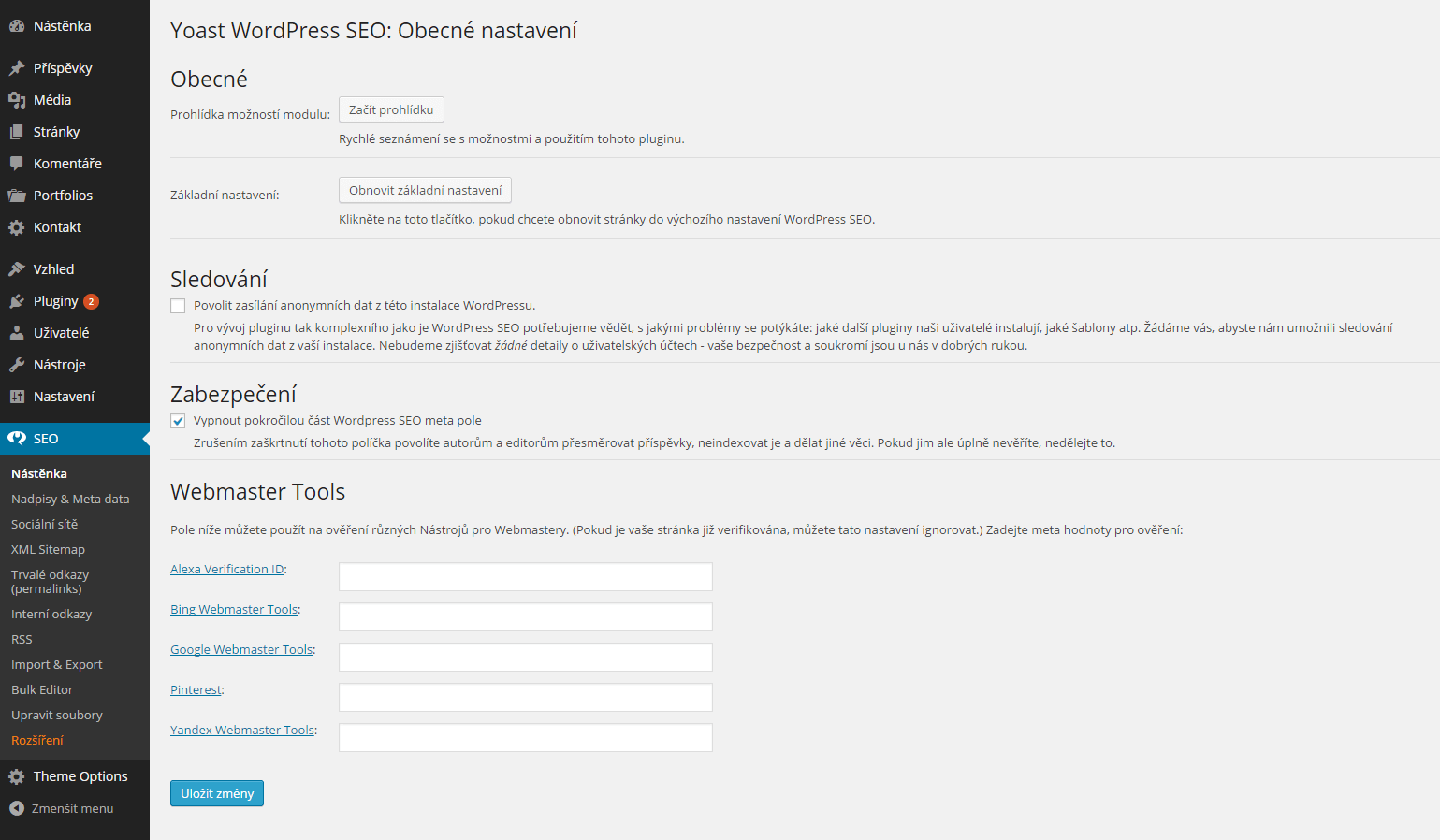This screenshot has height=840, width=1440.
Task: Click the Pluginy update count badge
Action: pyautogui.click(x=91, y=301)
